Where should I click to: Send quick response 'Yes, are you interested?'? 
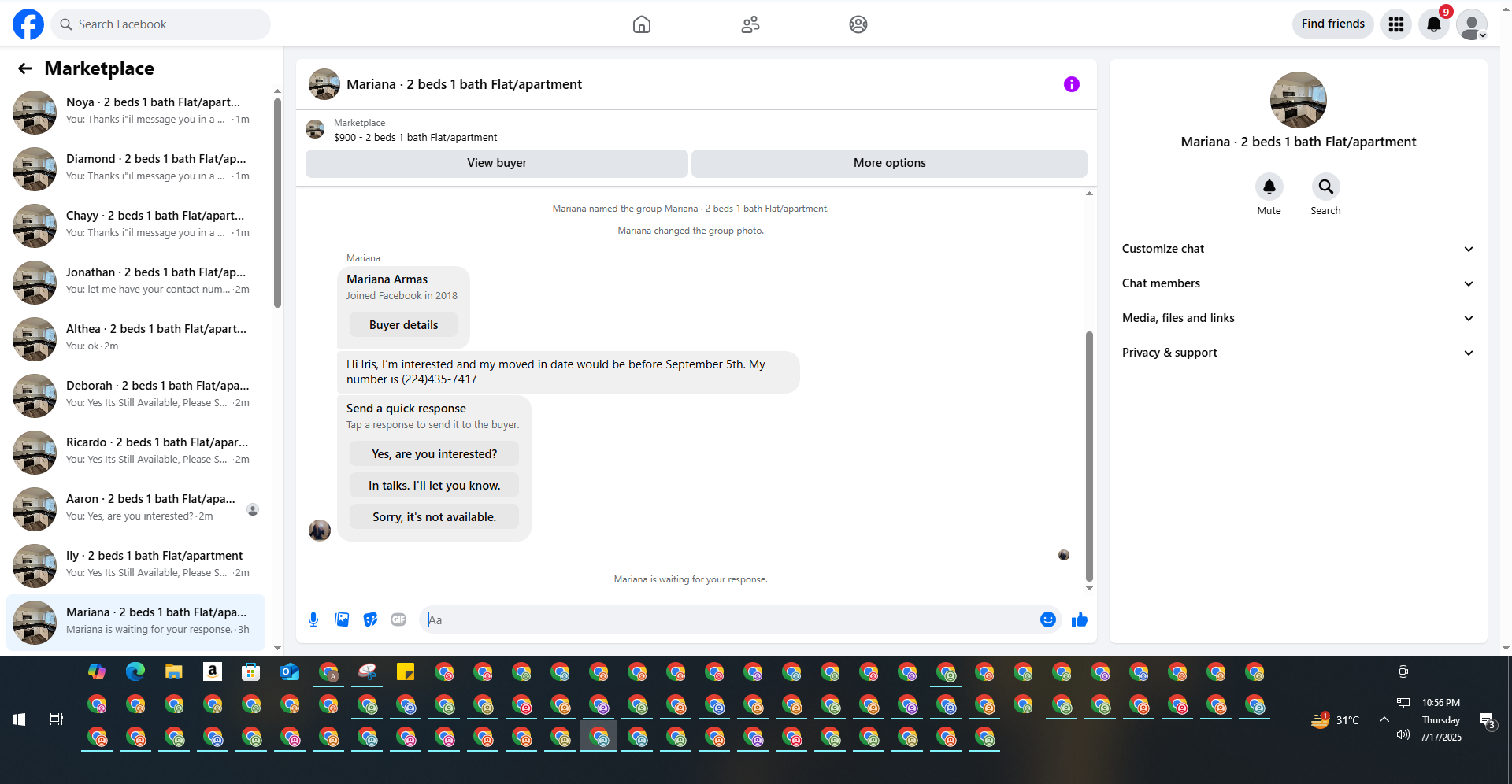click(434, 454)
